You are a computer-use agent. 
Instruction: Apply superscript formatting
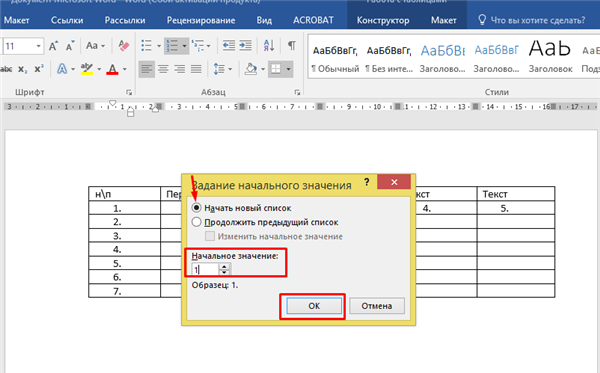point(39,69)
